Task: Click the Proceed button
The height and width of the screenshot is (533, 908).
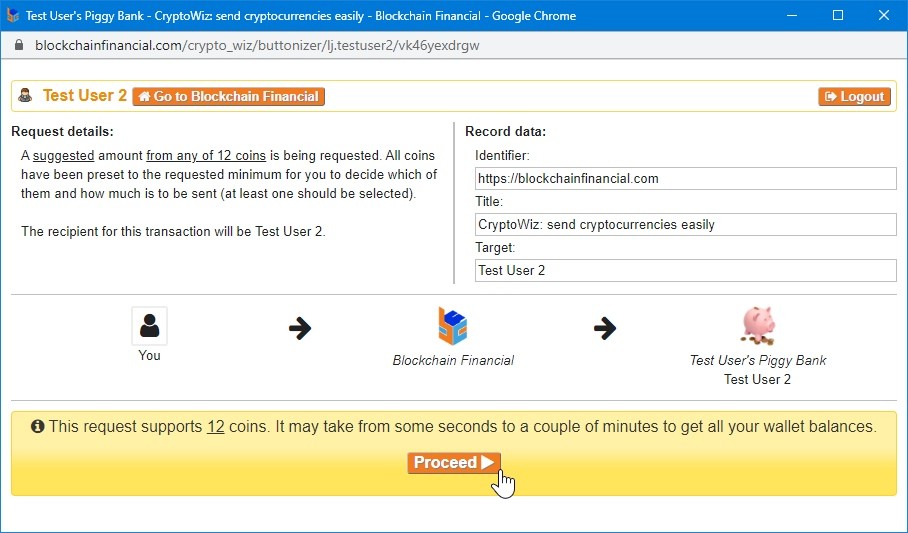Action: click(453, 463)
